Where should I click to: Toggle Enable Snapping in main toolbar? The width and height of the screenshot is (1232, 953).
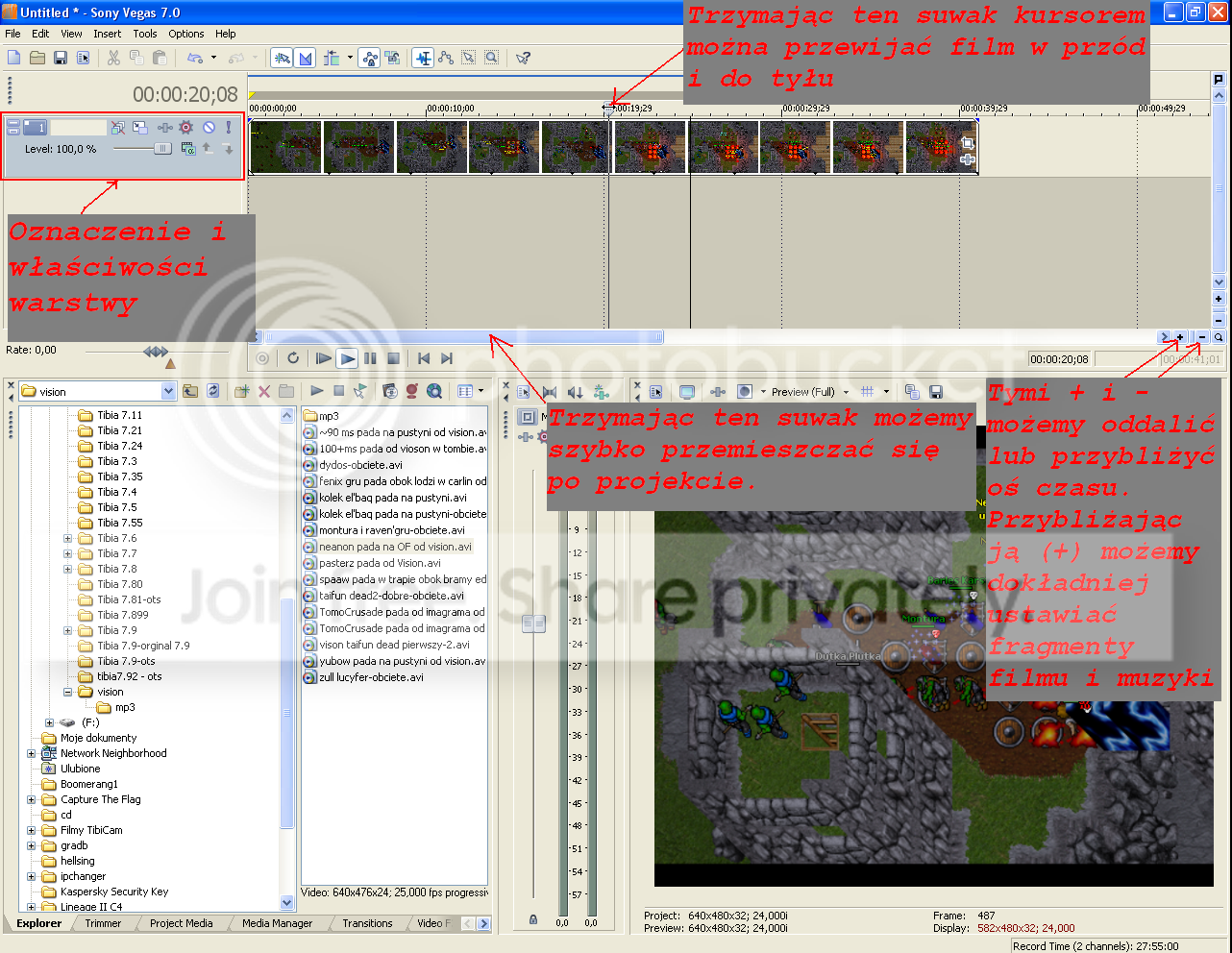(x=282, y=58)
